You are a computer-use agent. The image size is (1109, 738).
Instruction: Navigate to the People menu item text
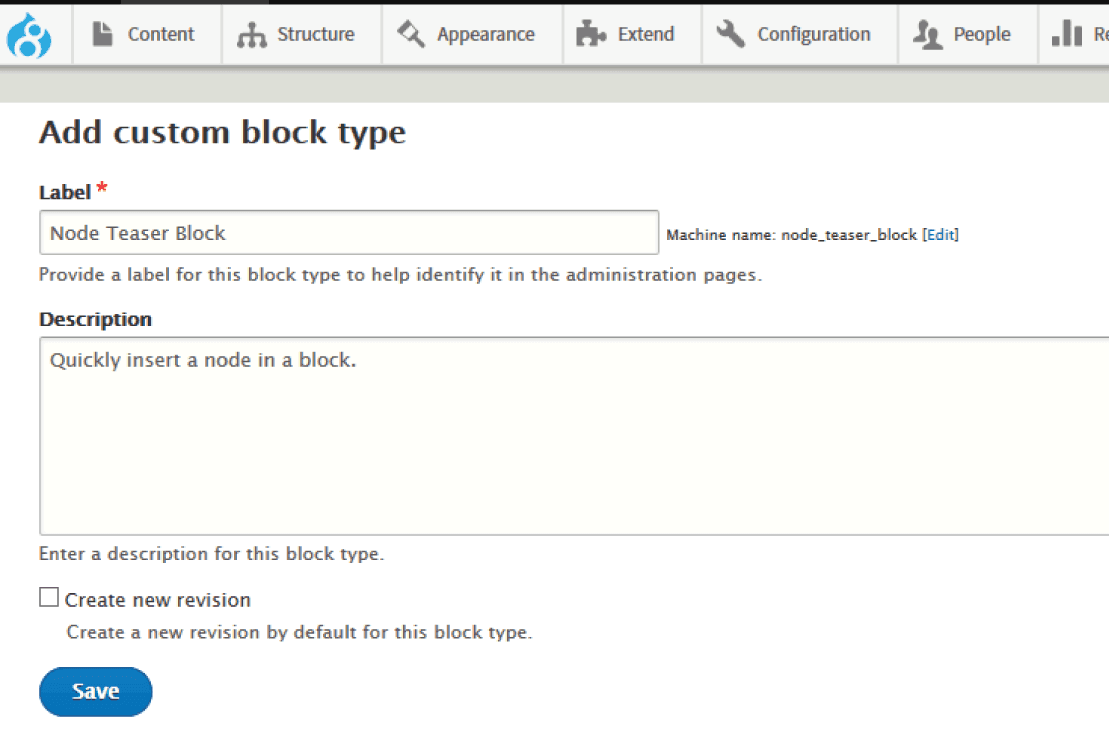pyautogui.click(x=982, y=34)
